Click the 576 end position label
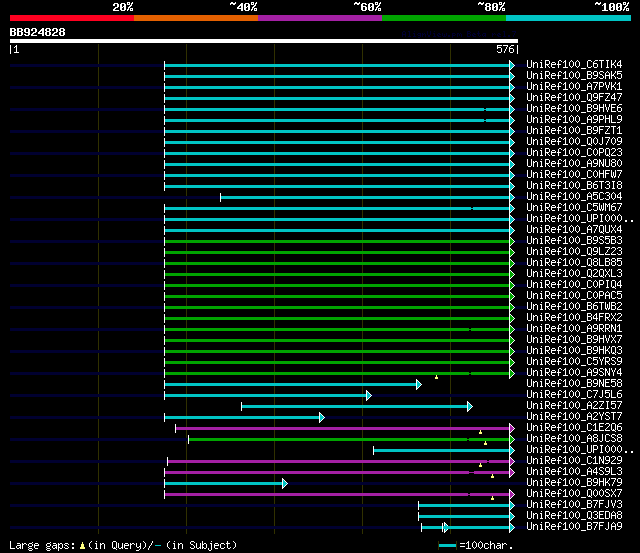 pyautogui.click(x=505, y=49)
